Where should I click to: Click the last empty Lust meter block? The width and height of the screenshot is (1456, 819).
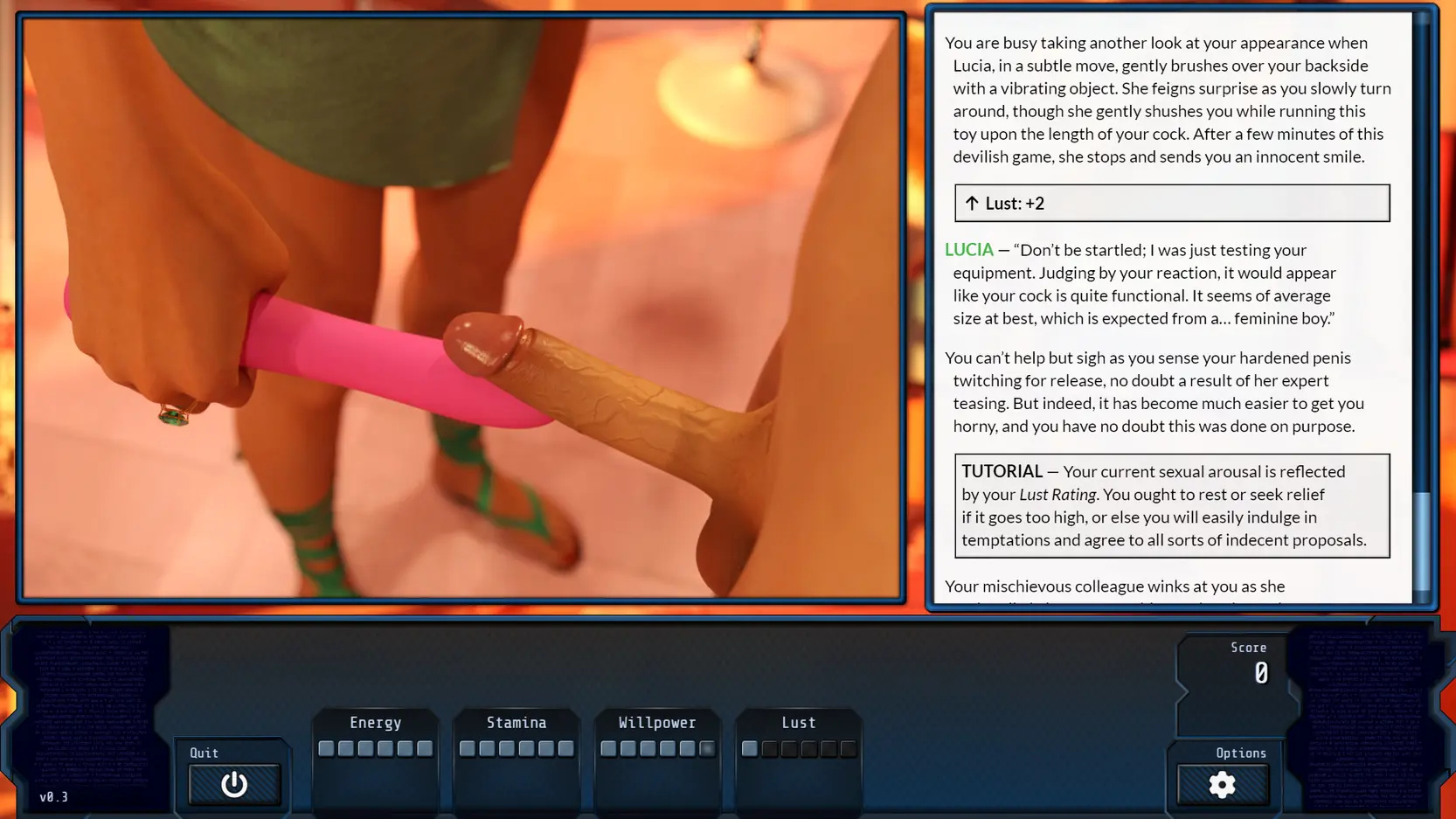pos(848,748)
